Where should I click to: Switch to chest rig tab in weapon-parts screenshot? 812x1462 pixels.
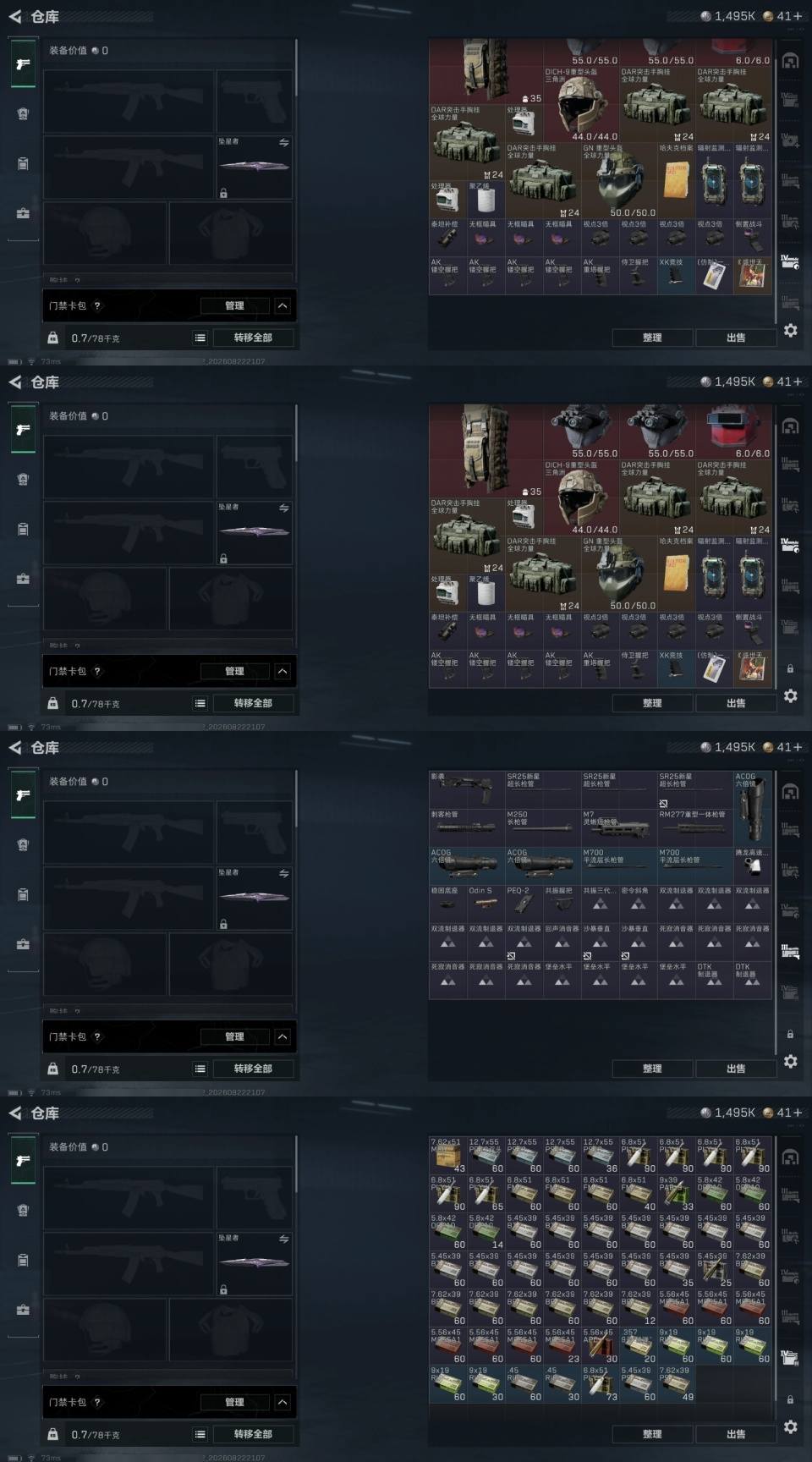click(23, 894)
